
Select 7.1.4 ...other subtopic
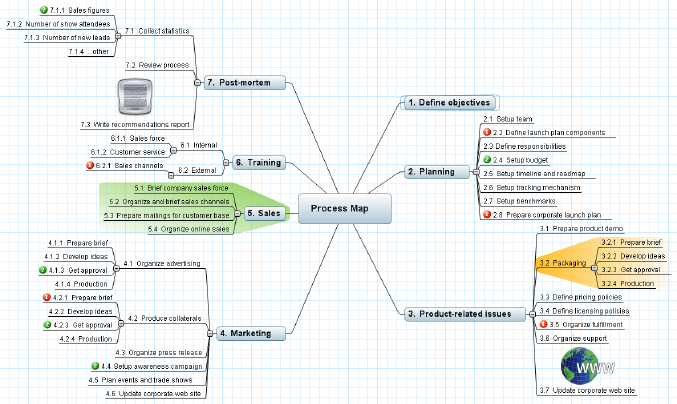(x=89, y=52)
